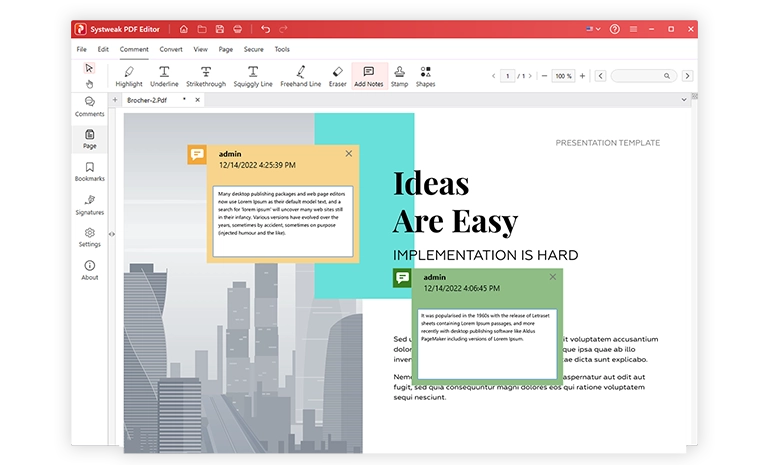This screenshot has width=769, height=465.
Task: Select the arrow cursor tool
Action: [x=89, y=68]
